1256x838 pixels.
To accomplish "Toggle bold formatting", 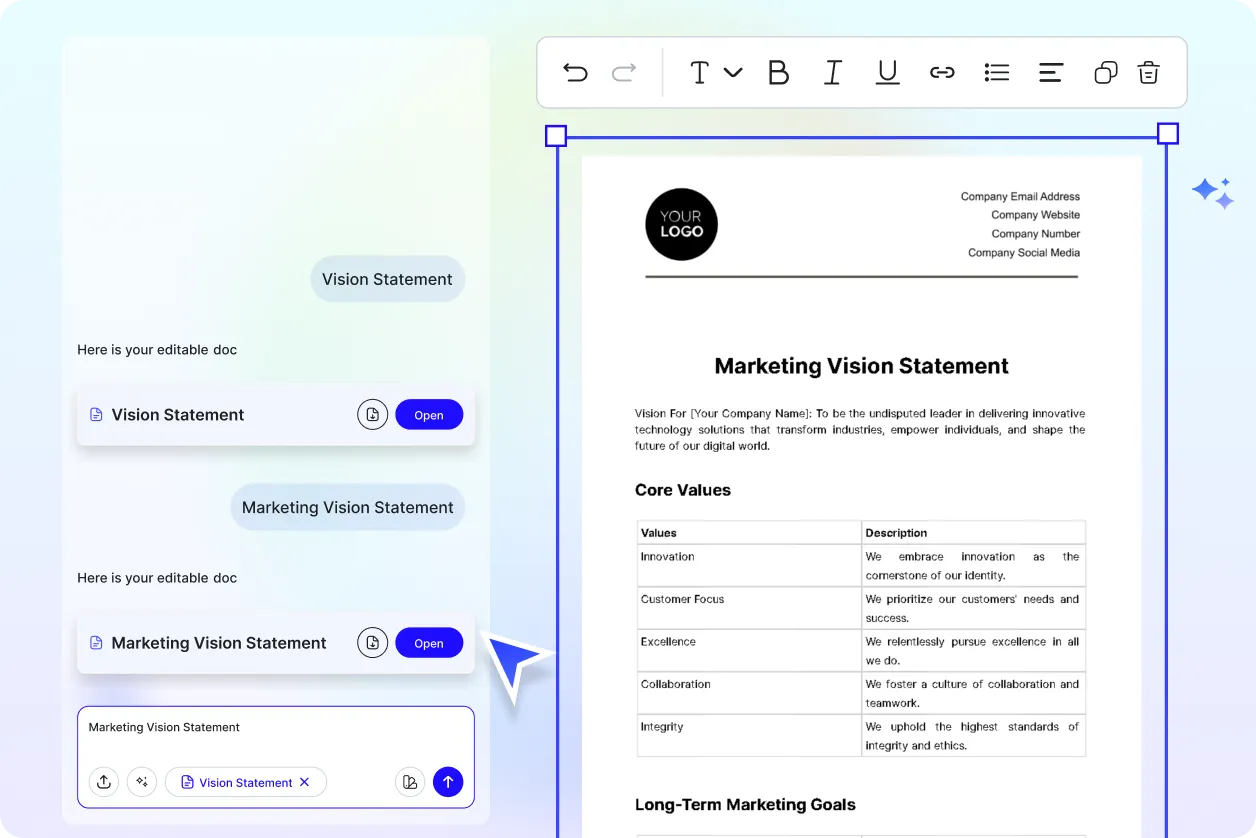I will point(778,72).
